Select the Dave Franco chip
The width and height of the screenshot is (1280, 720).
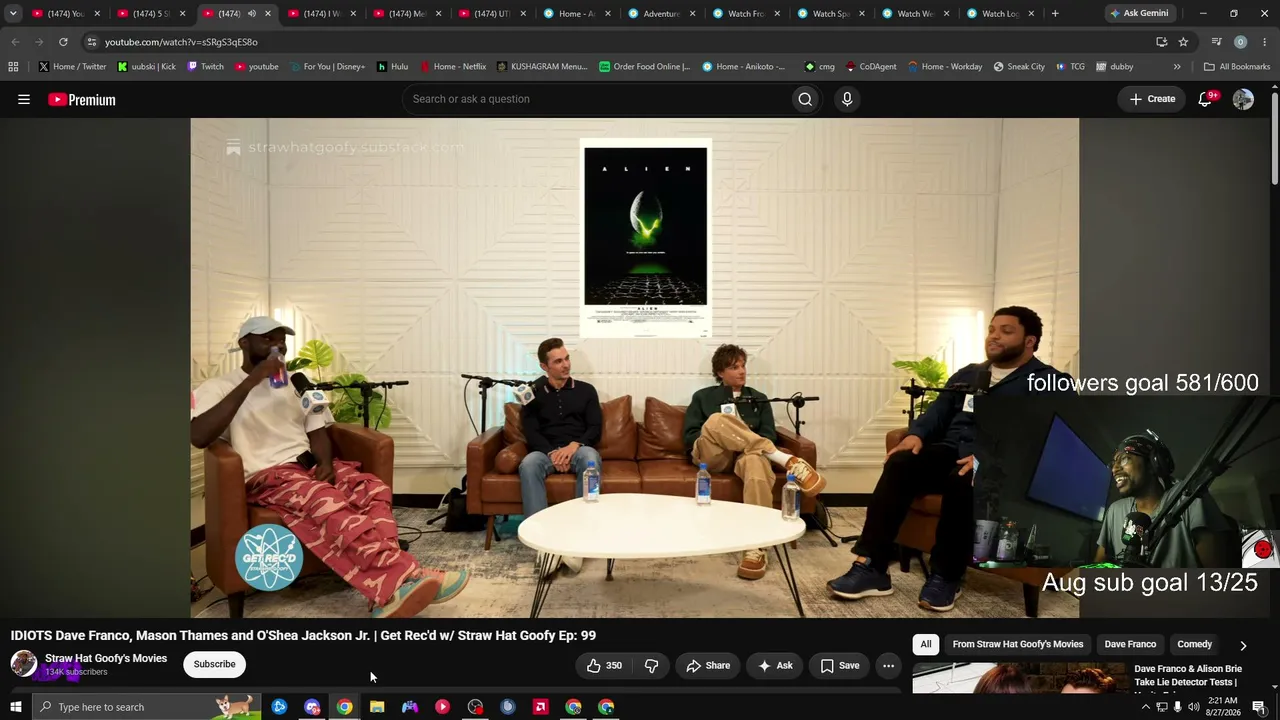point(1130,645)
